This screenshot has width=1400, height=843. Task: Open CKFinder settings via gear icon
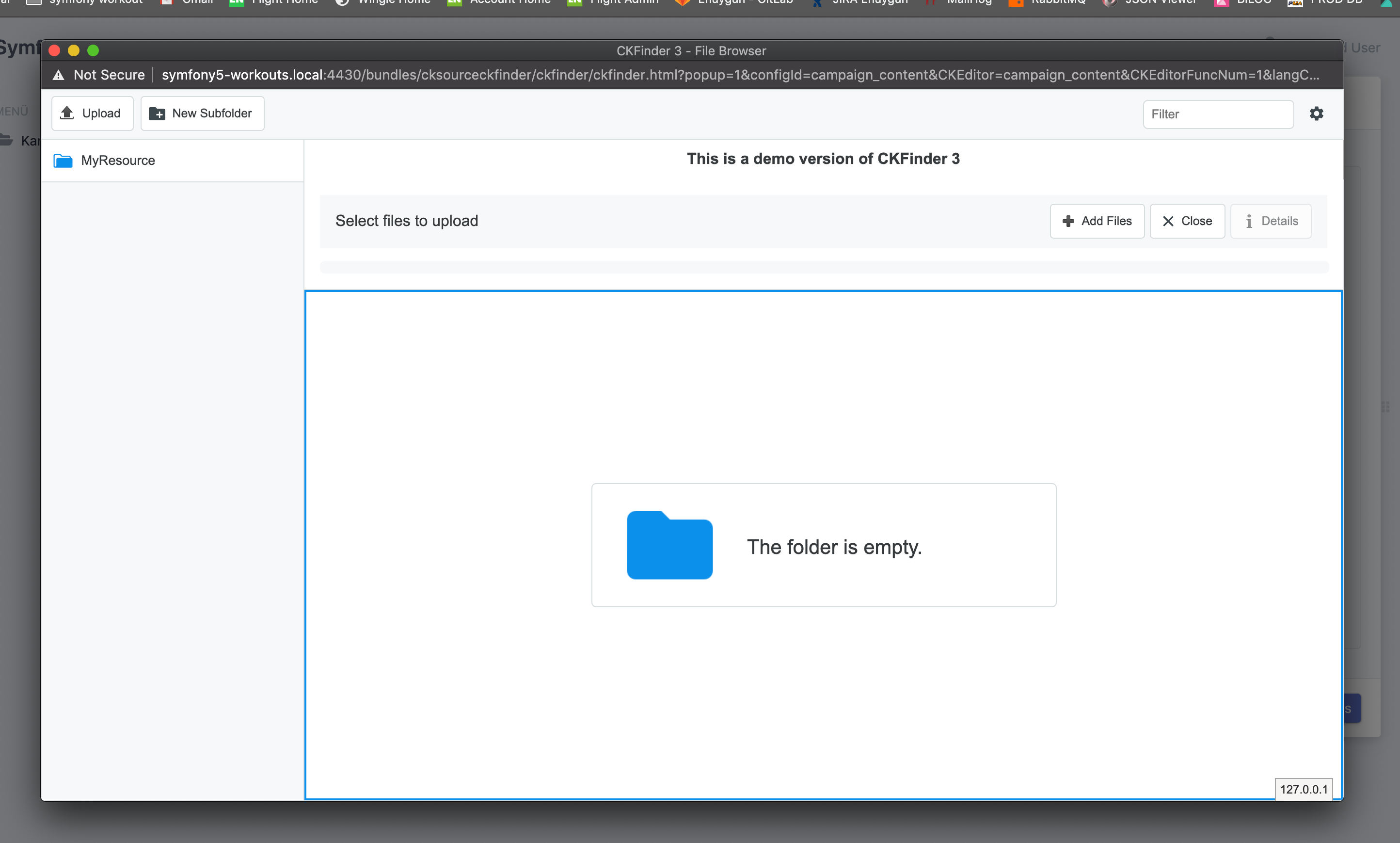click(x=1317, y=113)
